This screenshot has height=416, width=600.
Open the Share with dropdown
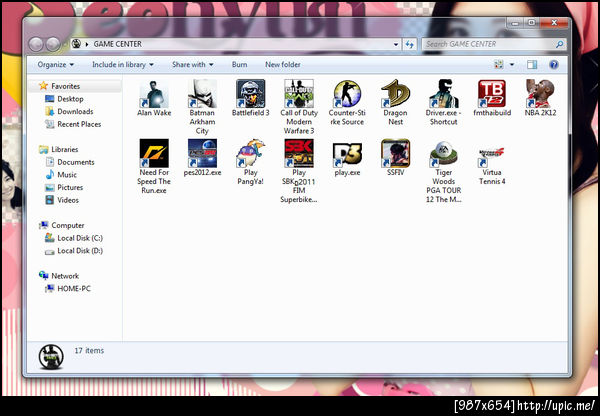click(193, 65)
